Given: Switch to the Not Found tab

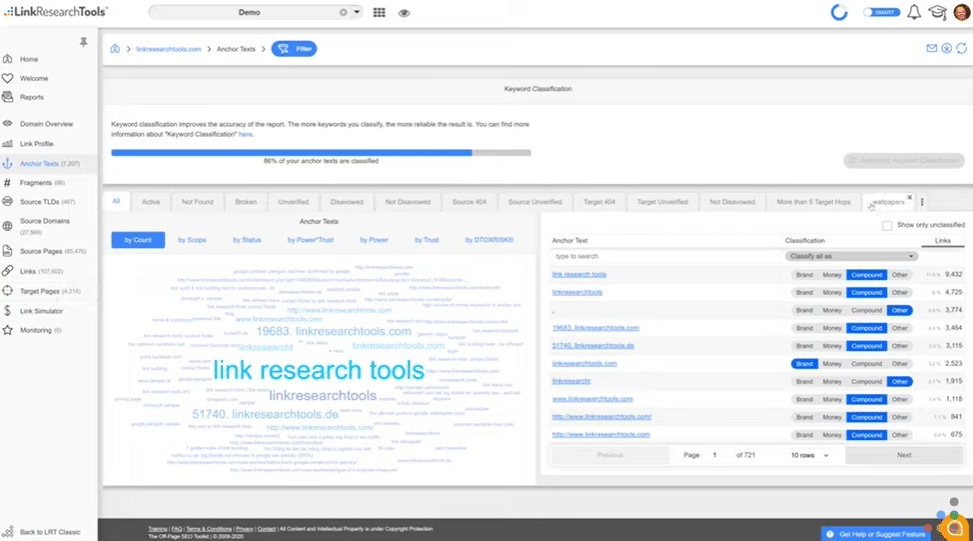Looking at the screenshot, I should pos(197,202).
